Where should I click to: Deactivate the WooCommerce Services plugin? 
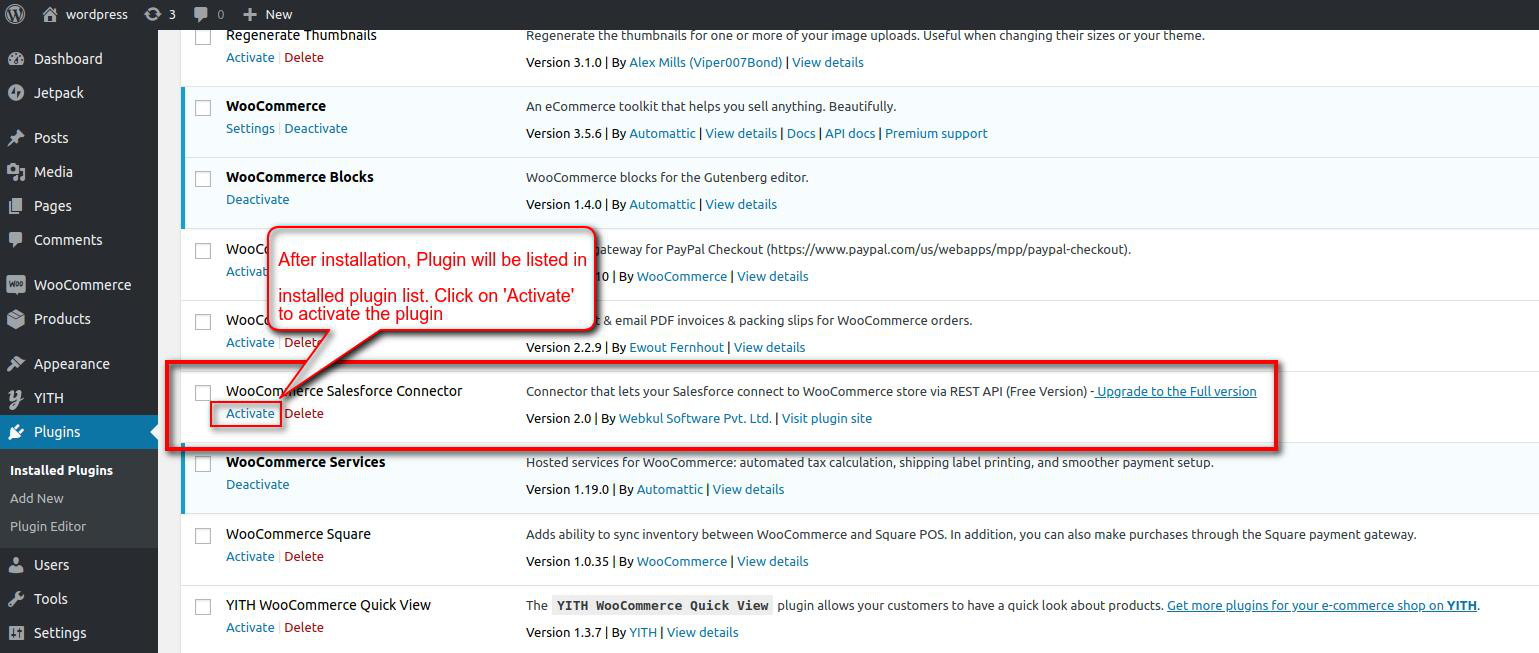(x=257, y=484)
